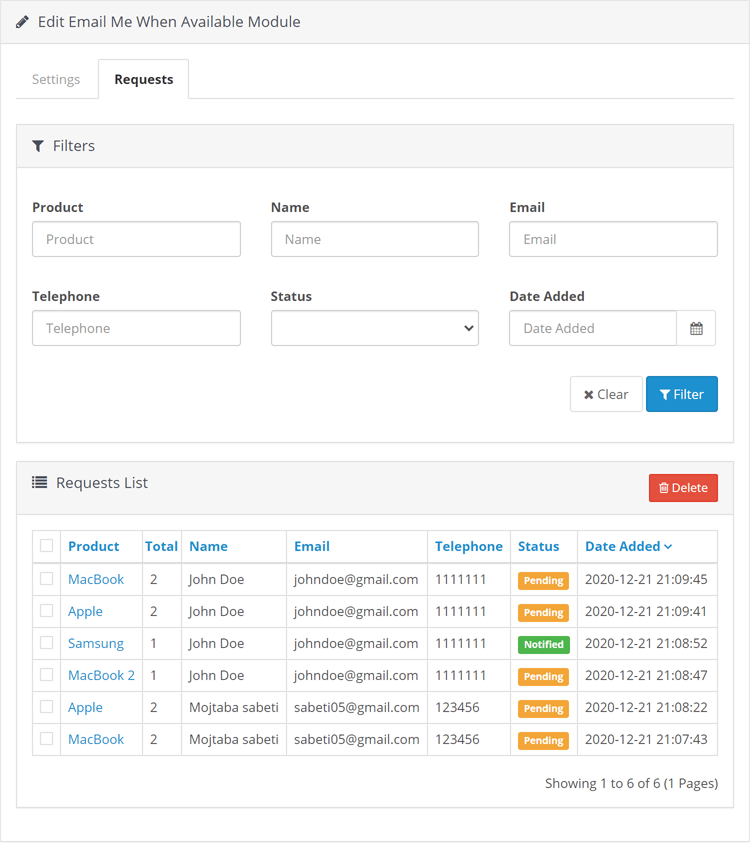Click the Clear filters button
Viewport: 750px width, 843px height.
pos(606,394)
